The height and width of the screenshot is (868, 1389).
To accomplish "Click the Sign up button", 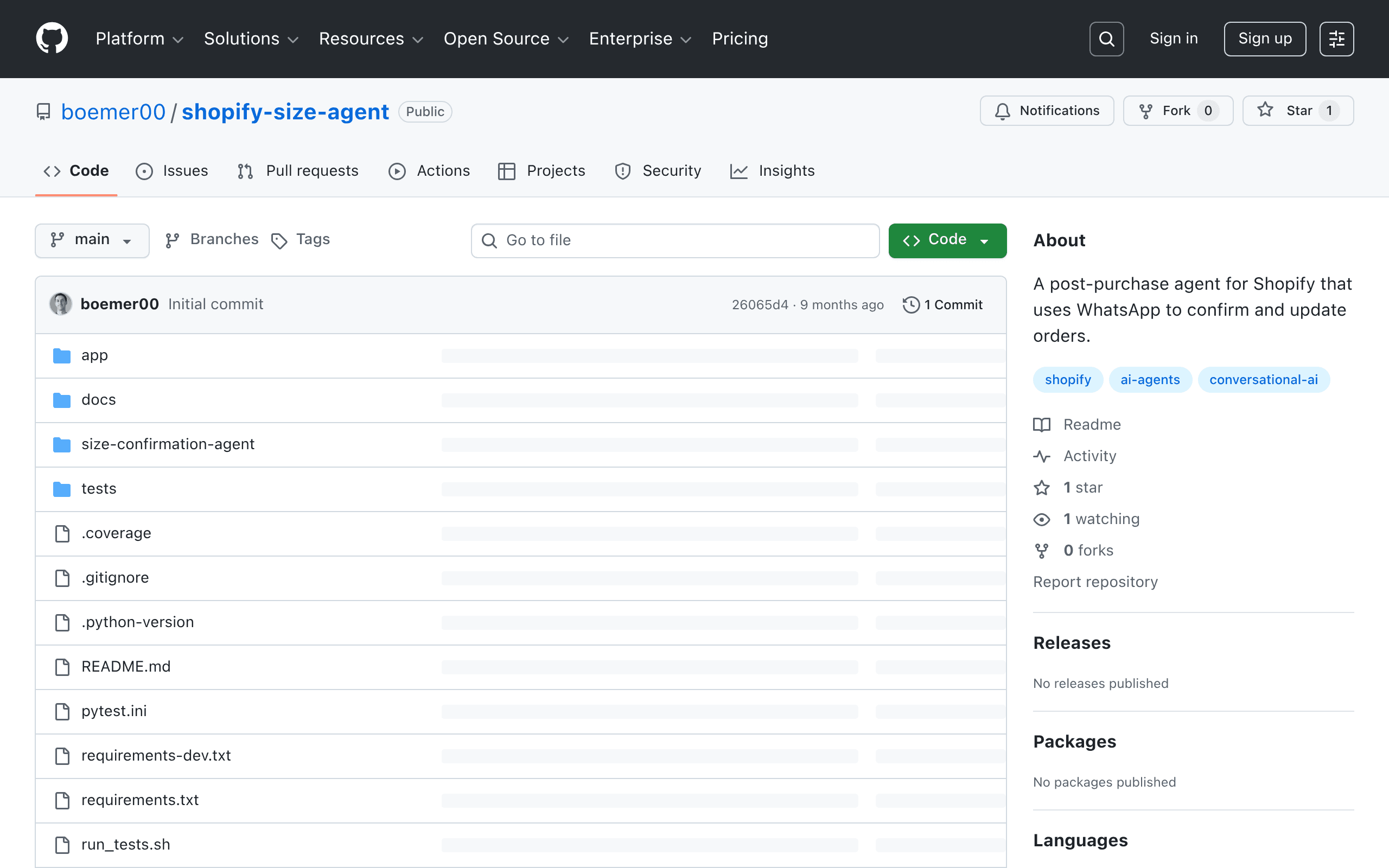I will [1264, 39].
